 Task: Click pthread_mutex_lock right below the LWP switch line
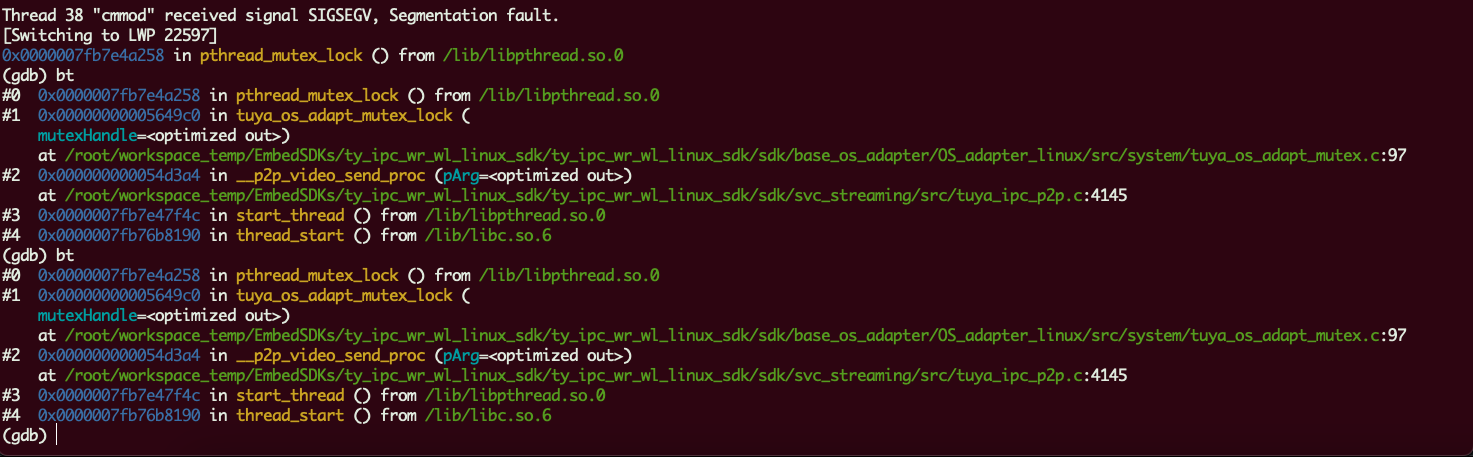point(281,56)
